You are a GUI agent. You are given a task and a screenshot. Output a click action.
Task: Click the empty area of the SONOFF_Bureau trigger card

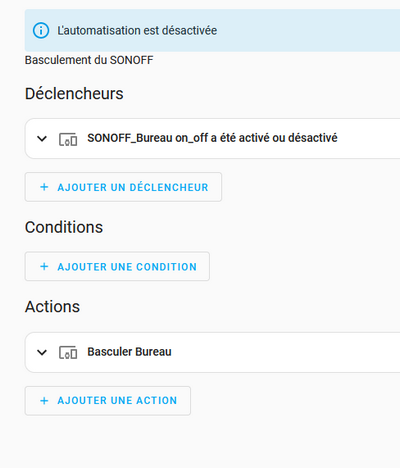point(368,138)
